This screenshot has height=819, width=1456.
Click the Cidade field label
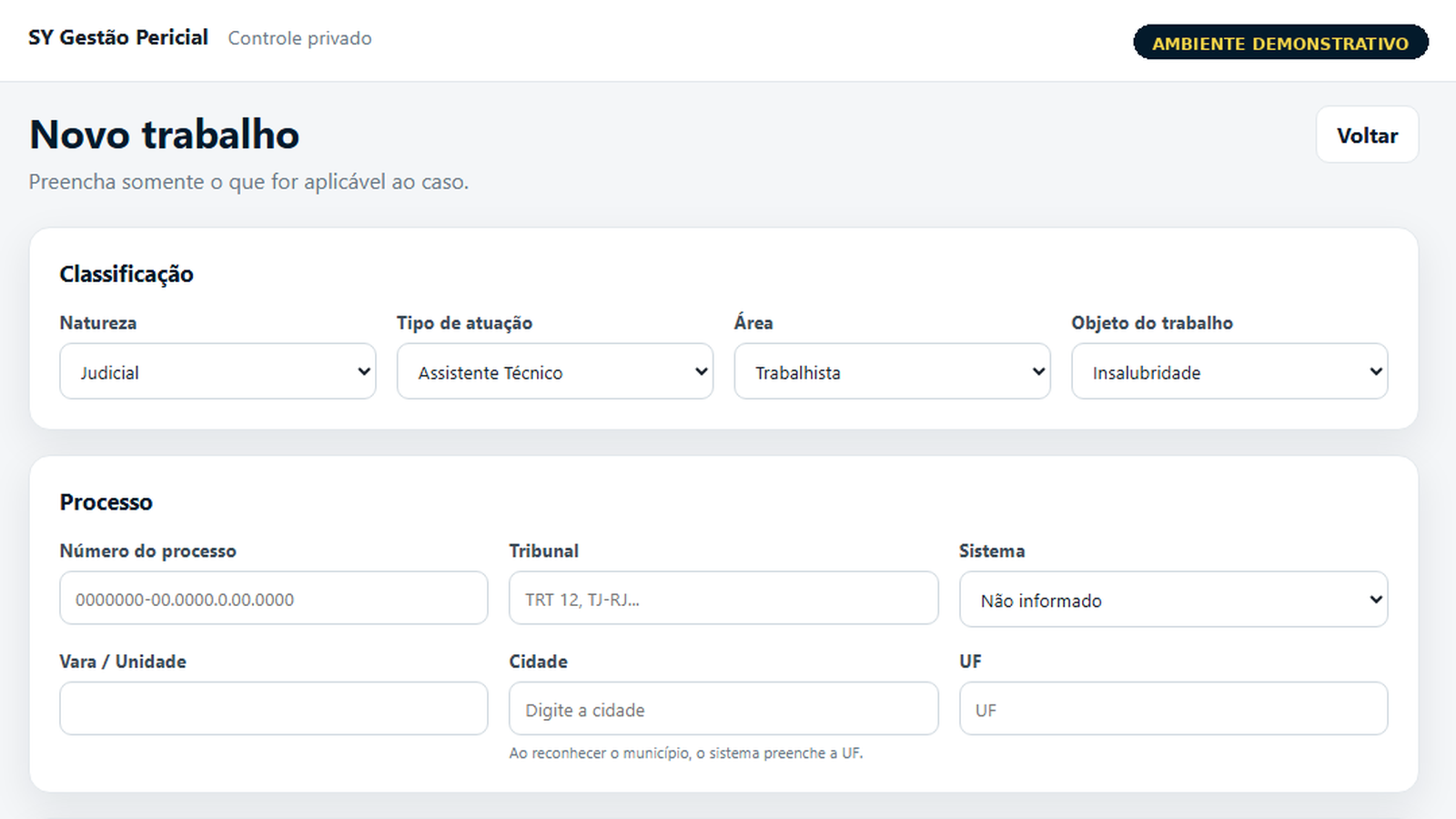coord(539,662)
